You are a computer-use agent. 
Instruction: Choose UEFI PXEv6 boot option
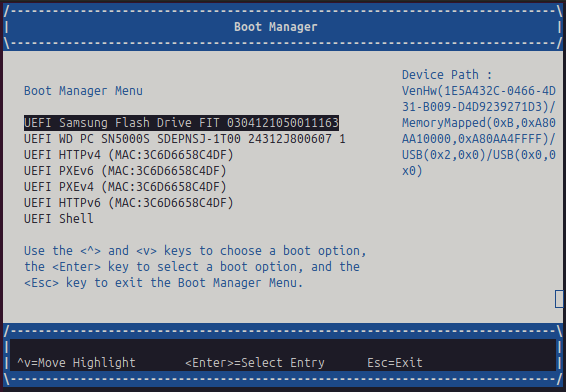[125, 171]
